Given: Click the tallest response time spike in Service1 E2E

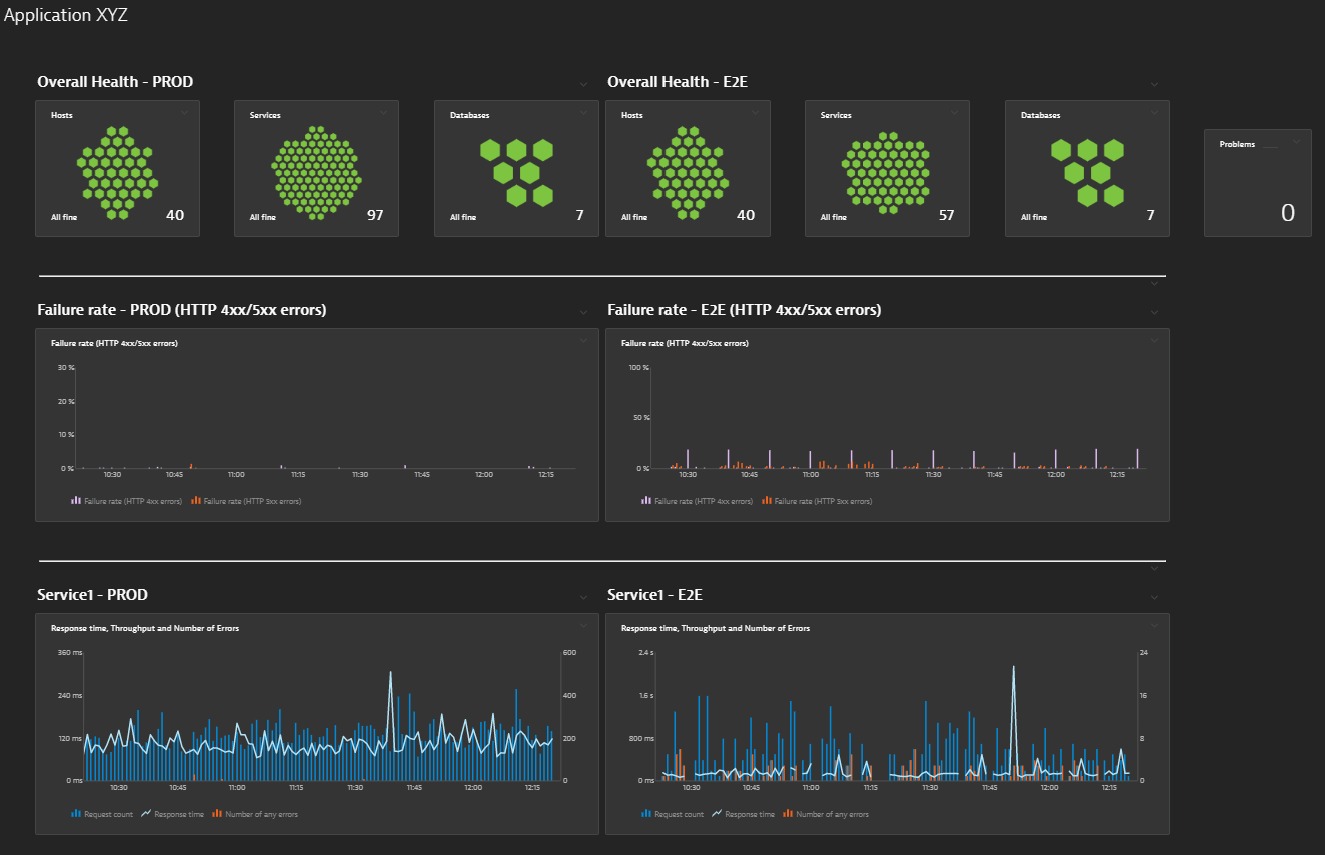Looking at the screenshot, I should 1013,669.
